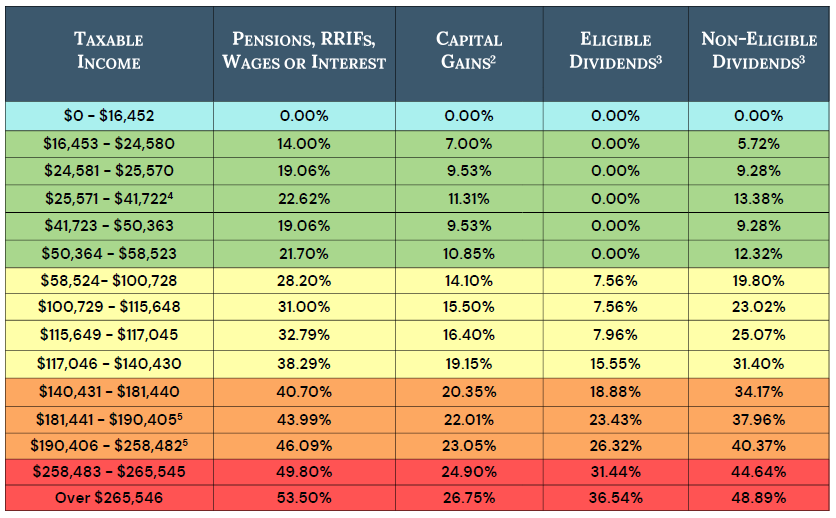The image size is (836, 518).
Task: Click the Capital Gains column header
Action: coord(469,51)
